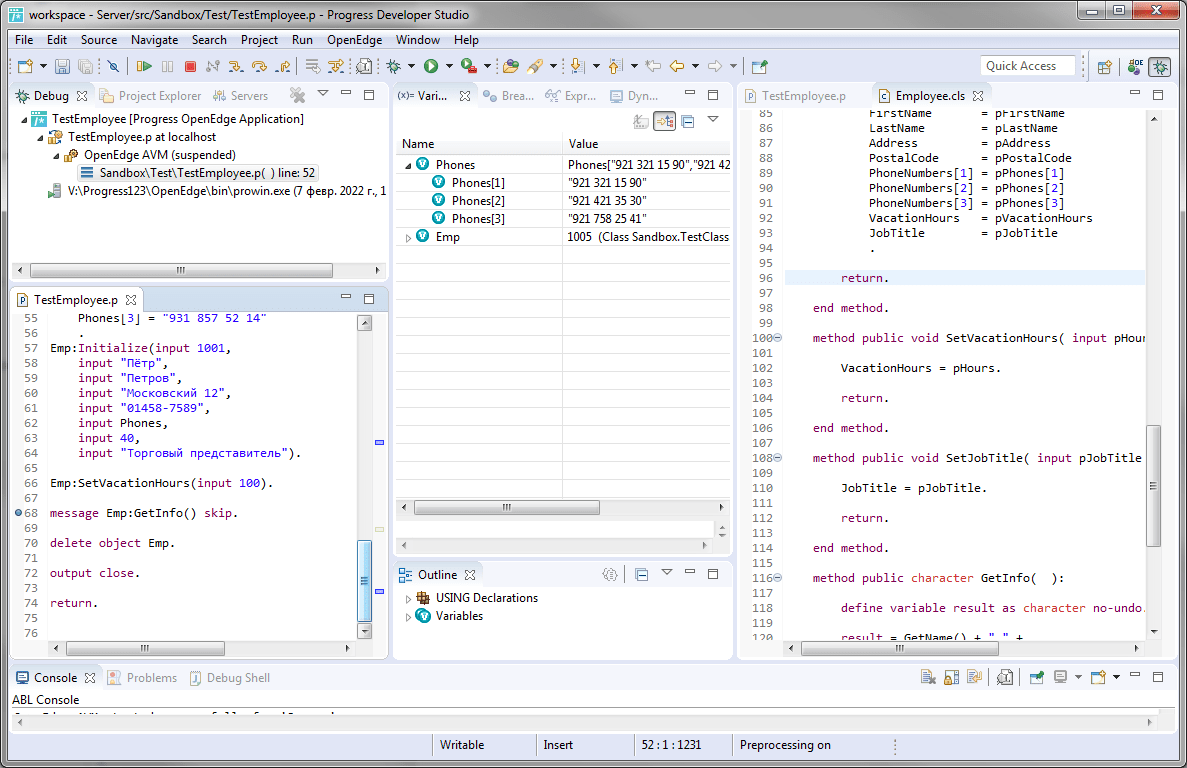Open the Run menu
The image size is (1187, 768).
tap(302, 40)
